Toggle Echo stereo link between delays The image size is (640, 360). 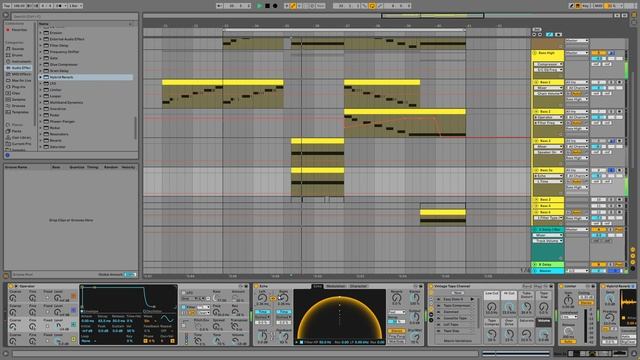pos(273,299)
